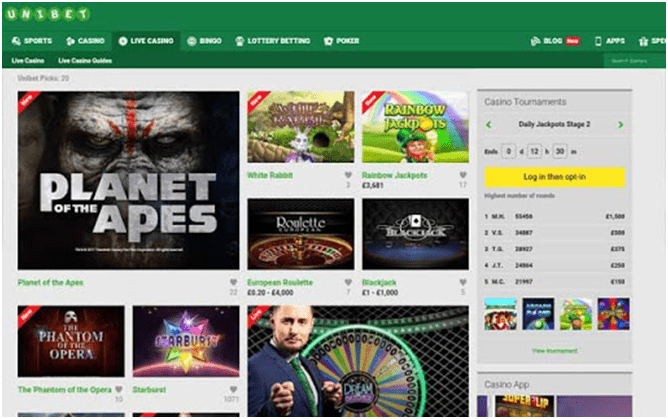Image resolution: width=668 pixels, height=419 pixels.
Task: Favorite Blackjack with heart icon
Action: 463,282
